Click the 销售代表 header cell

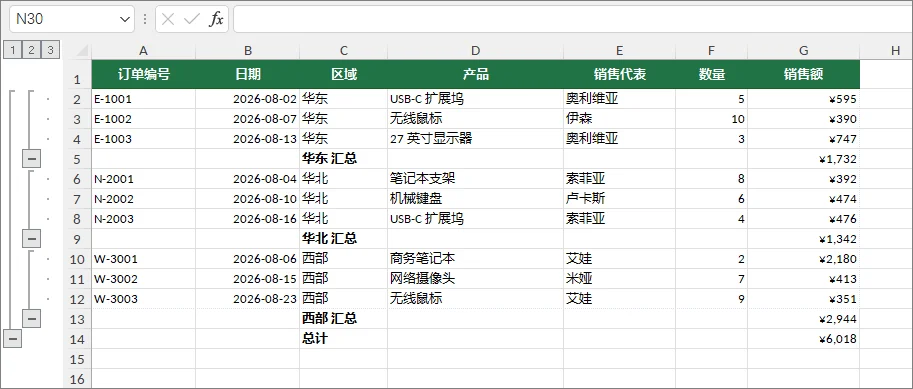point(619,75)
